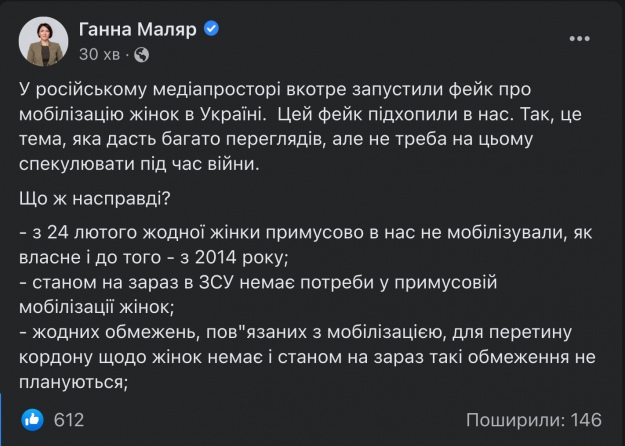Click the thumbs-up like reaction icon

32,419
